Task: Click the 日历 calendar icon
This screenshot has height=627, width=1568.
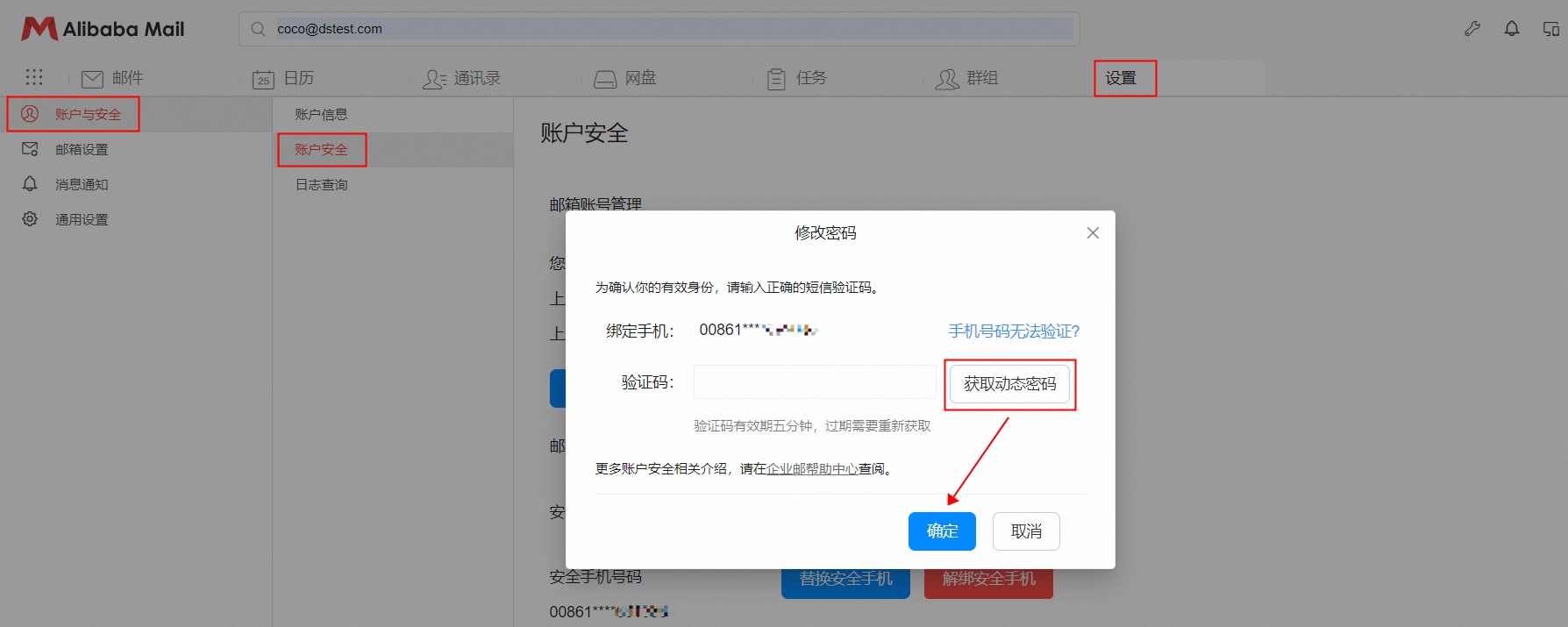Action: (x=263, y=79)
